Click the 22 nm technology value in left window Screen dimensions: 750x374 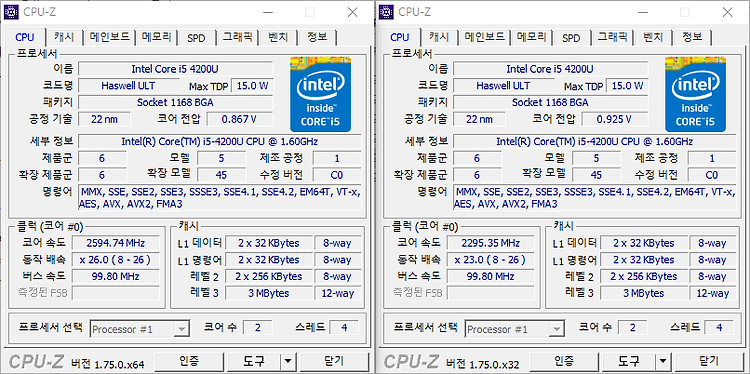pos(104,119)
